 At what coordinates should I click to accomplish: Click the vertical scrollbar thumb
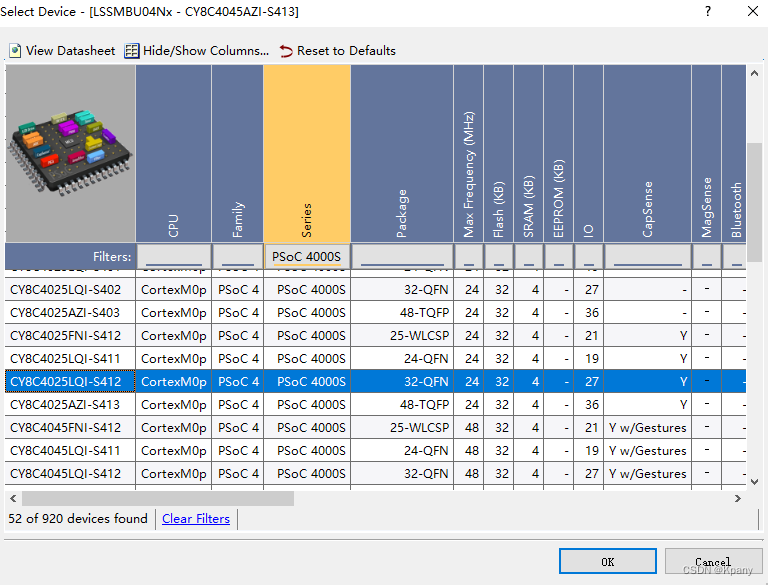(754, 202)
